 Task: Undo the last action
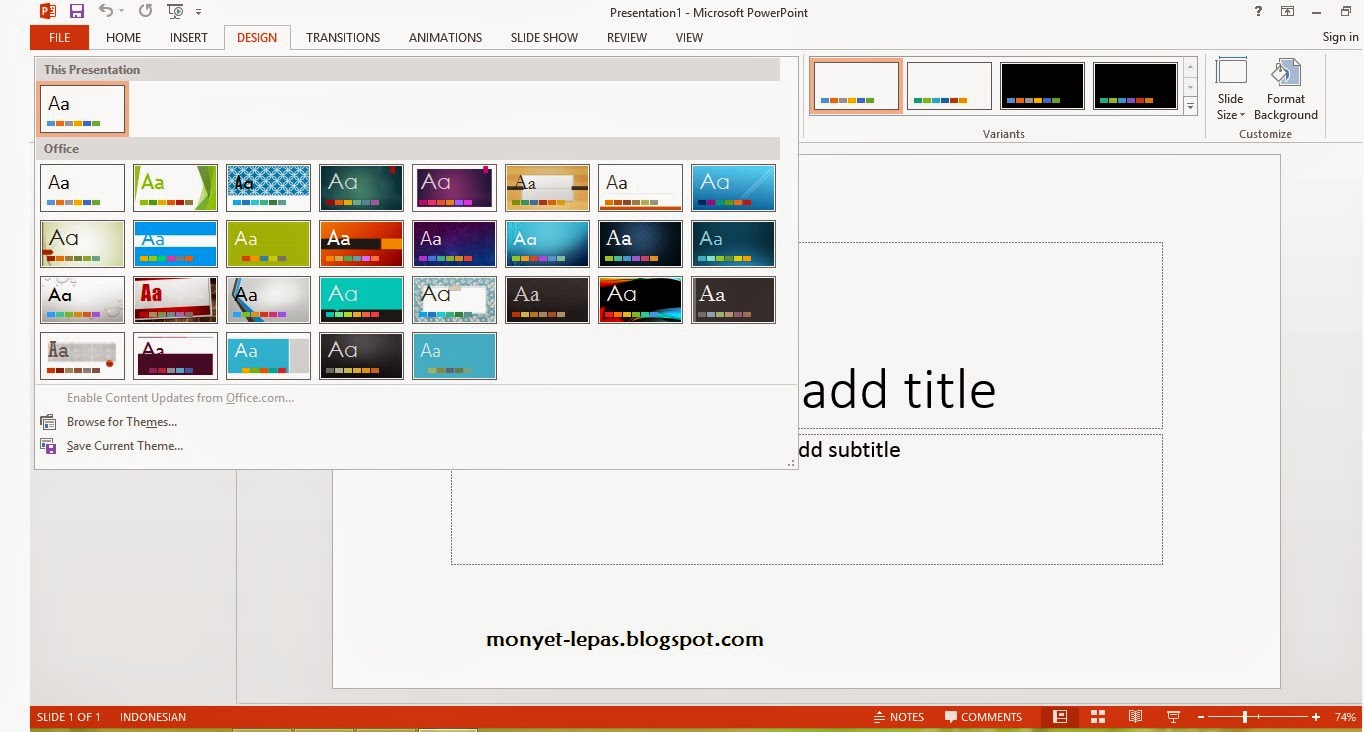coord(106,12)
